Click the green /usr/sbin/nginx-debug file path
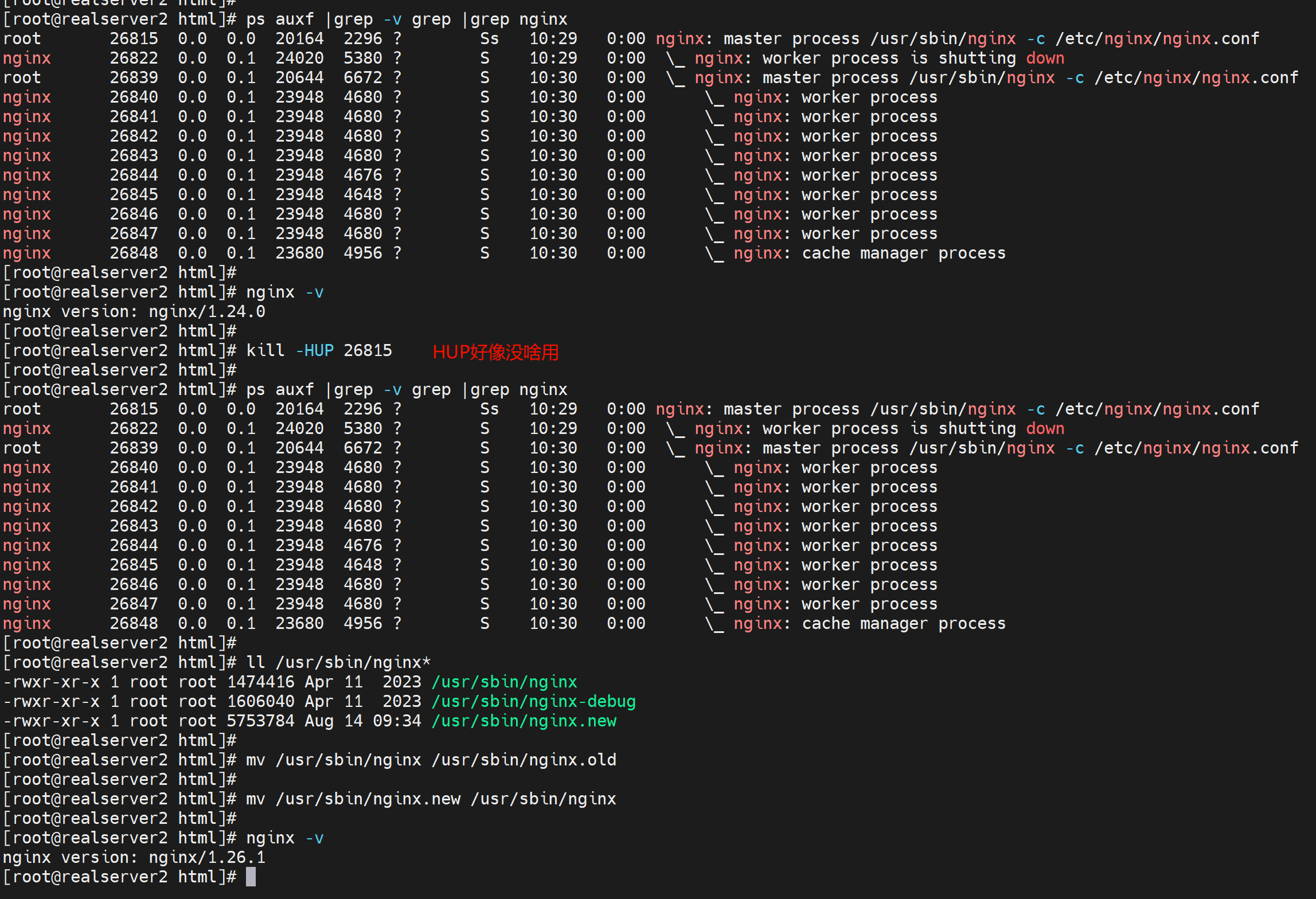The height and width of the screenshot is (899, 1316). click(x=533, y=701)
